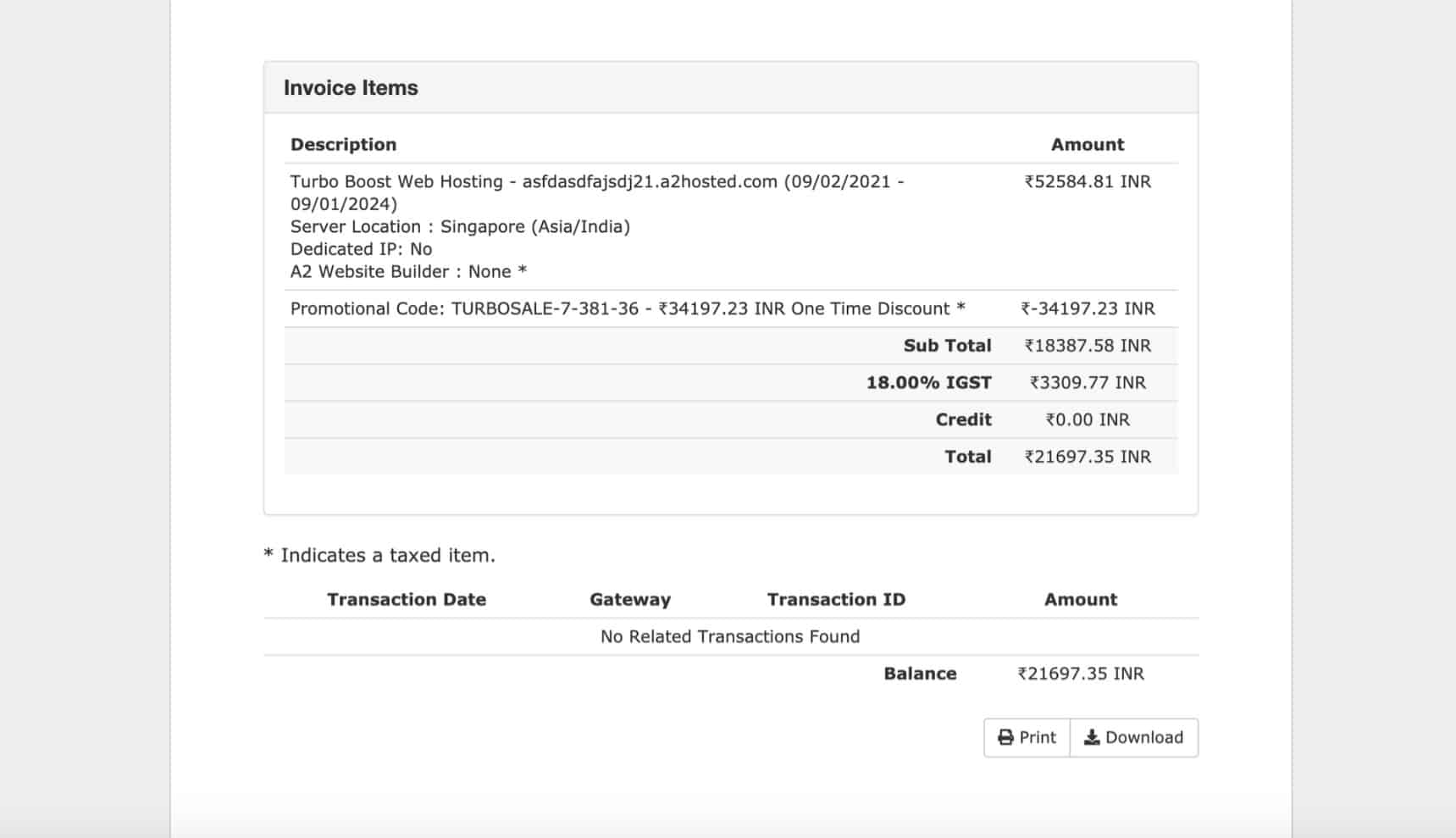The height and width of the screenshot is (838, 1456).
Task: Click the Download button
Action: coord(1134,737)
